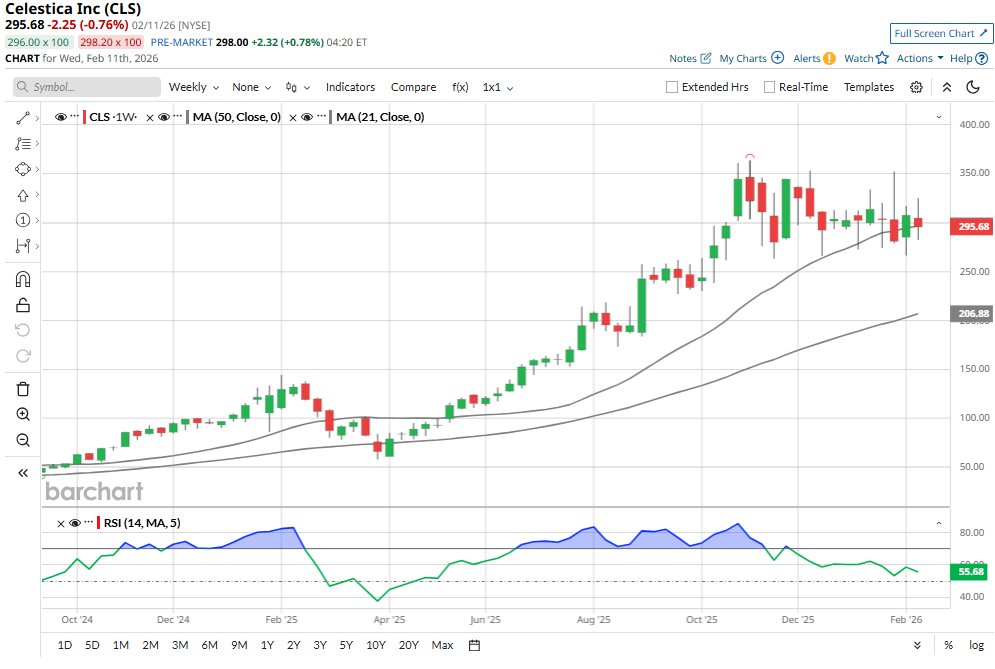Click the undo arrow icon
995x669 pixels.
(23, 330)
